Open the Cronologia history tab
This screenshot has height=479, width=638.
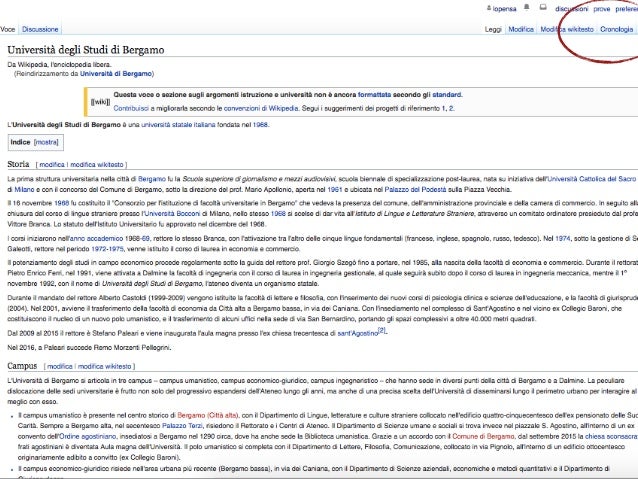[616, 29]
